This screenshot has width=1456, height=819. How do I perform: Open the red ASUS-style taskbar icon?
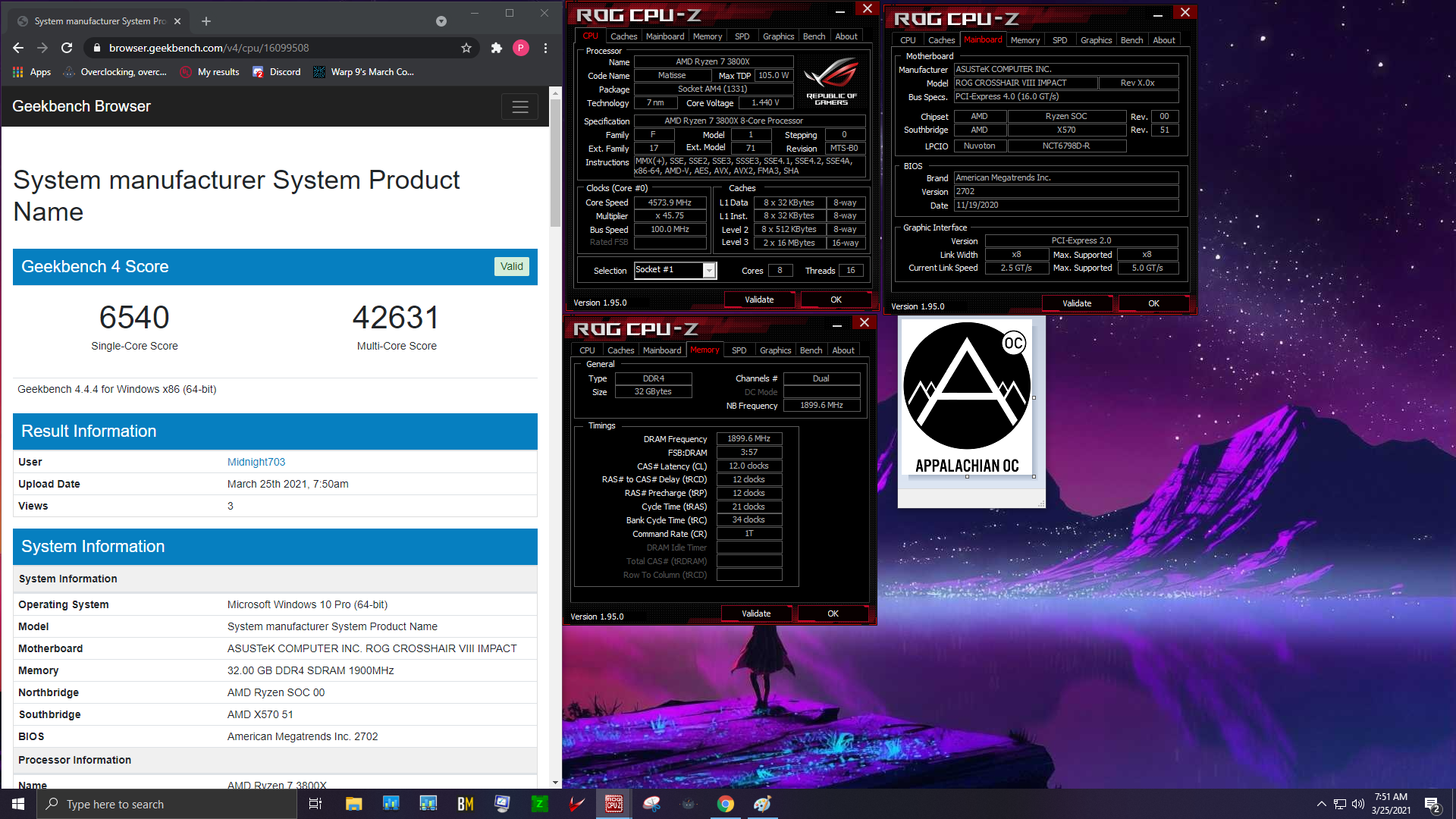click(577, 804)
